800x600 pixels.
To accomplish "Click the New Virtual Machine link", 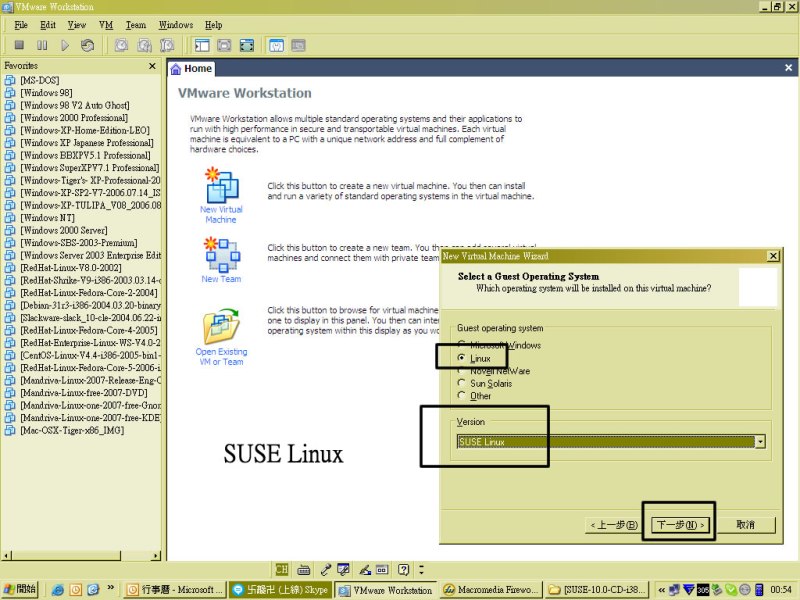I will 221,214.
